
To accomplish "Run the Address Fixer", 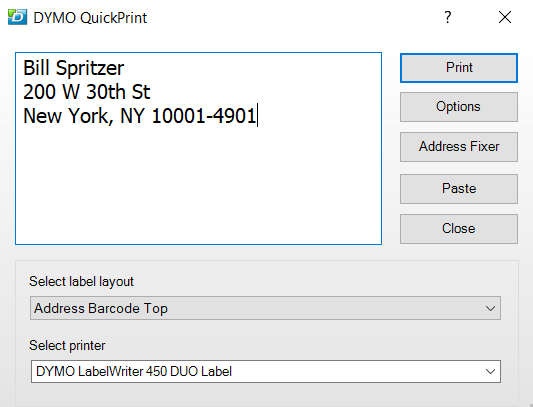I will pos(459,147).
